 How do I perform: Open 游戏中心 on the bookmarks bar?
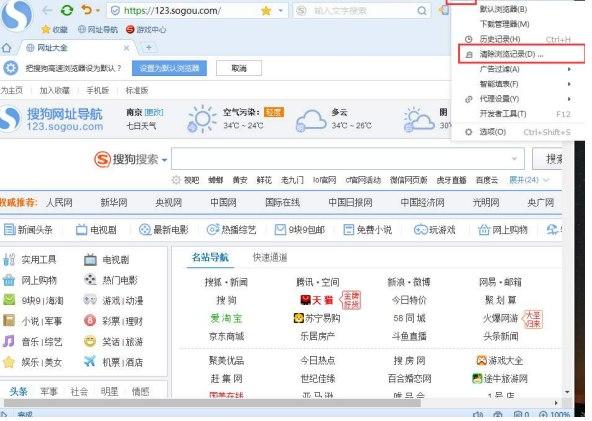(146, 29)
